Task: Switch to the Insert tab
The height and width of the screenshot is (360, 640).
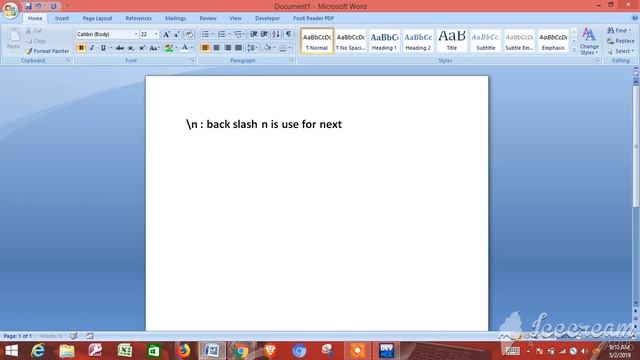Action: [x=62, y=18]
